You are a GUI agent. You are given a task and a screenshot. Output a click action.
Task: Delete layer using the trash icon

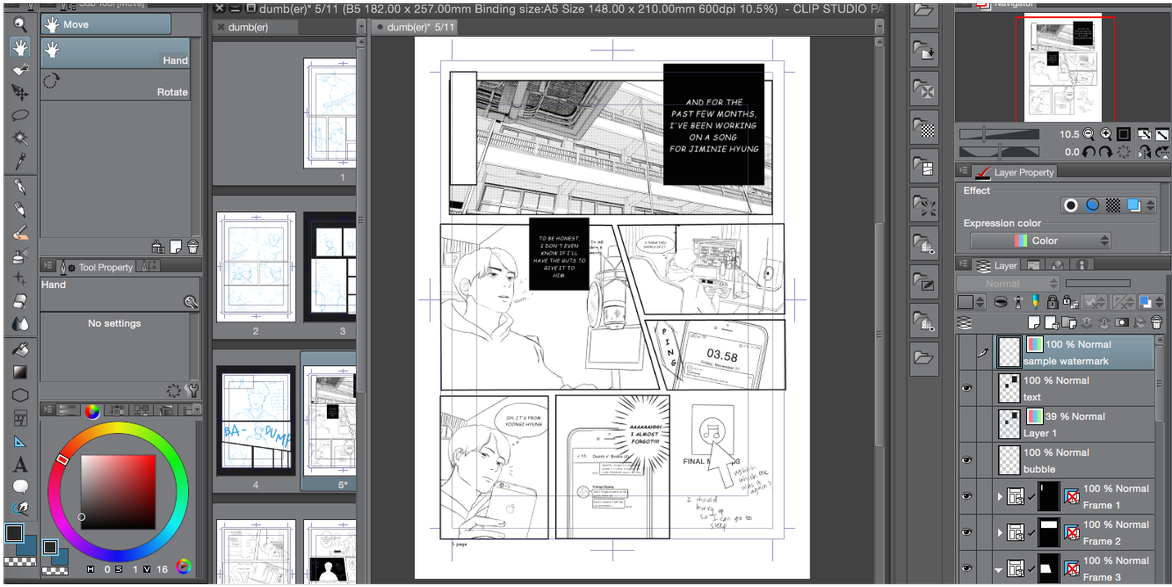point(1157,323)
